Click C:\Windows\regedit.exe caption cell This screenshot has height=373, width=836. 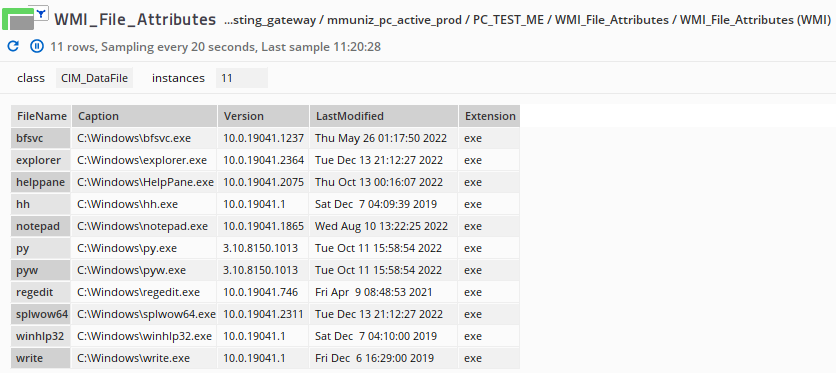[x=144, y=292]
